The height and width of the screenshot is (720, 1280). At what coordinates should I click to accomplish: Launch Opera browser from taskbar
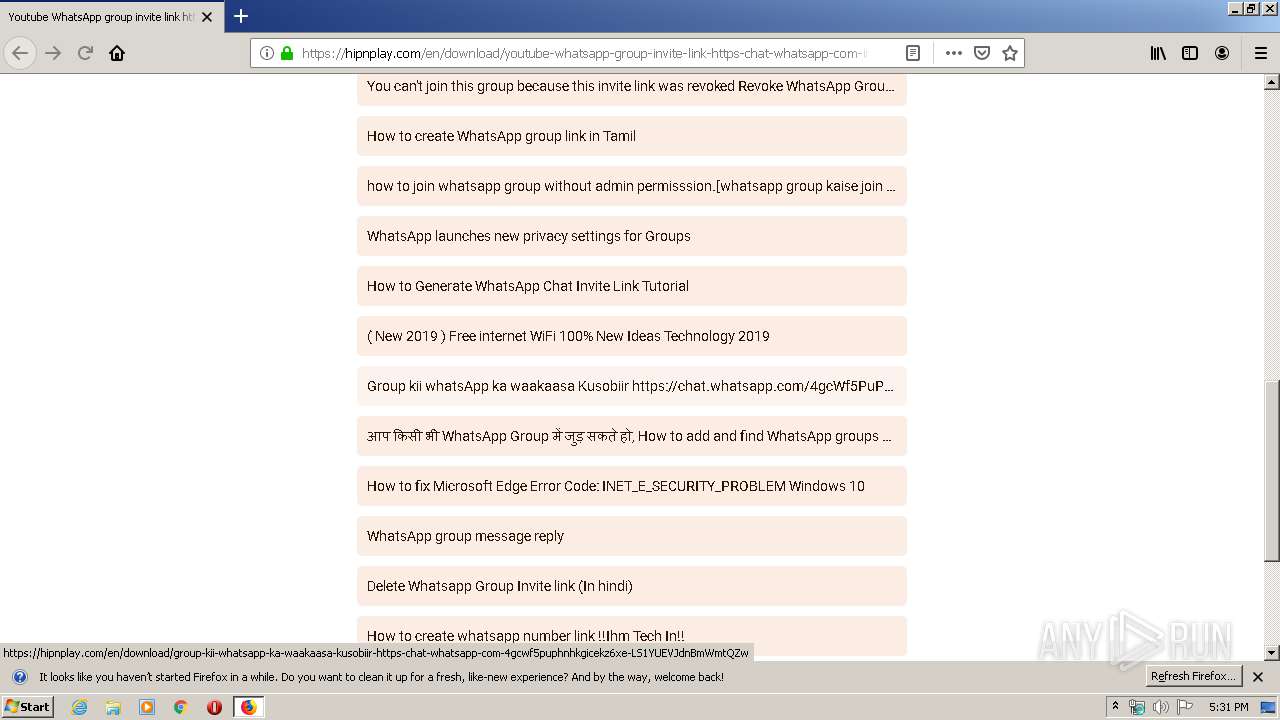214,707
